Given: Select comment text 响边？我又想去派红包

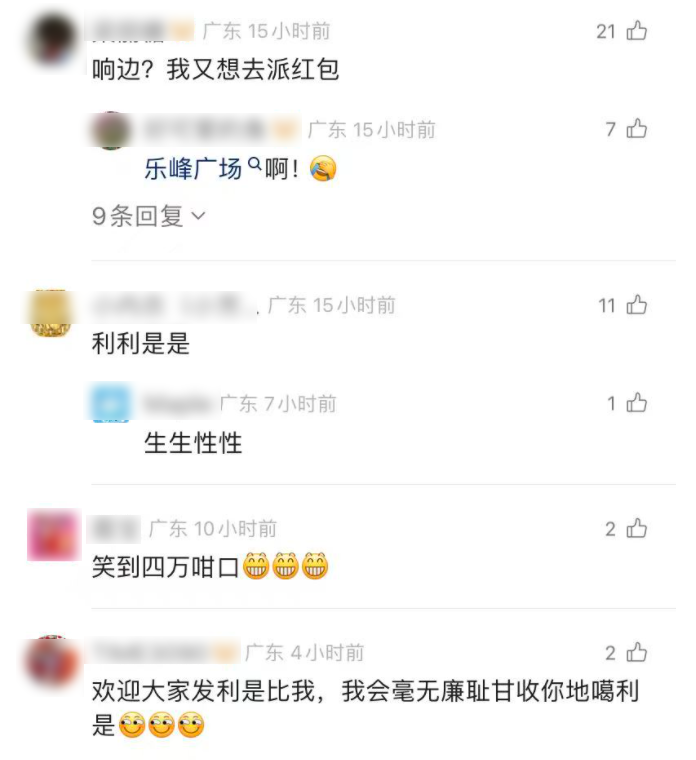Looking at the screenshot, I should point(215,69).
